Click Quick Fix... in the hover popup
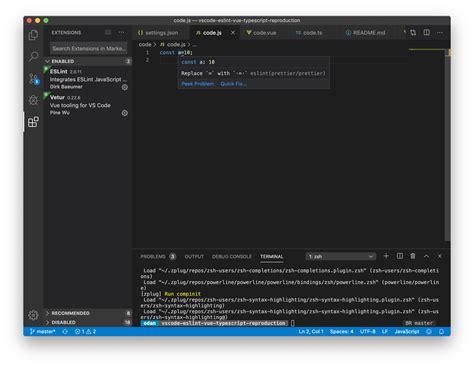Screen dimensions: 474x367 tap(233, 84)
